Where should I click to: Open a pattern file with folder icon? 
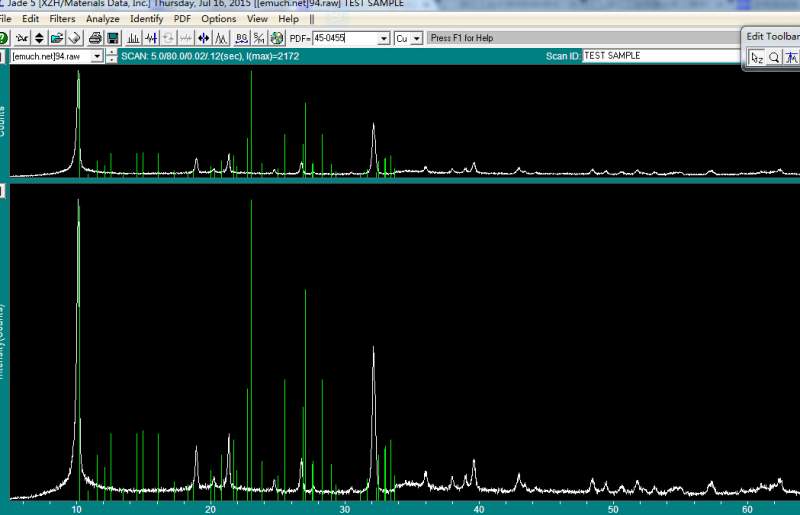tap(57, 38)
